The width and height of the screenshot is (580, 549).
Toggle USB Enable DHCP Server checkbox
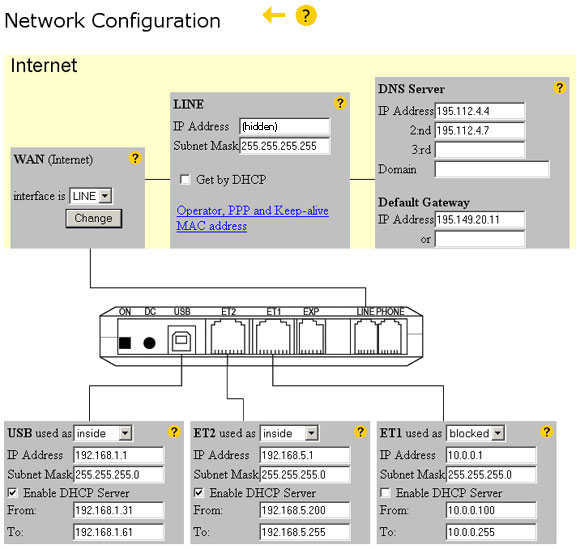[x=13, y=493]
